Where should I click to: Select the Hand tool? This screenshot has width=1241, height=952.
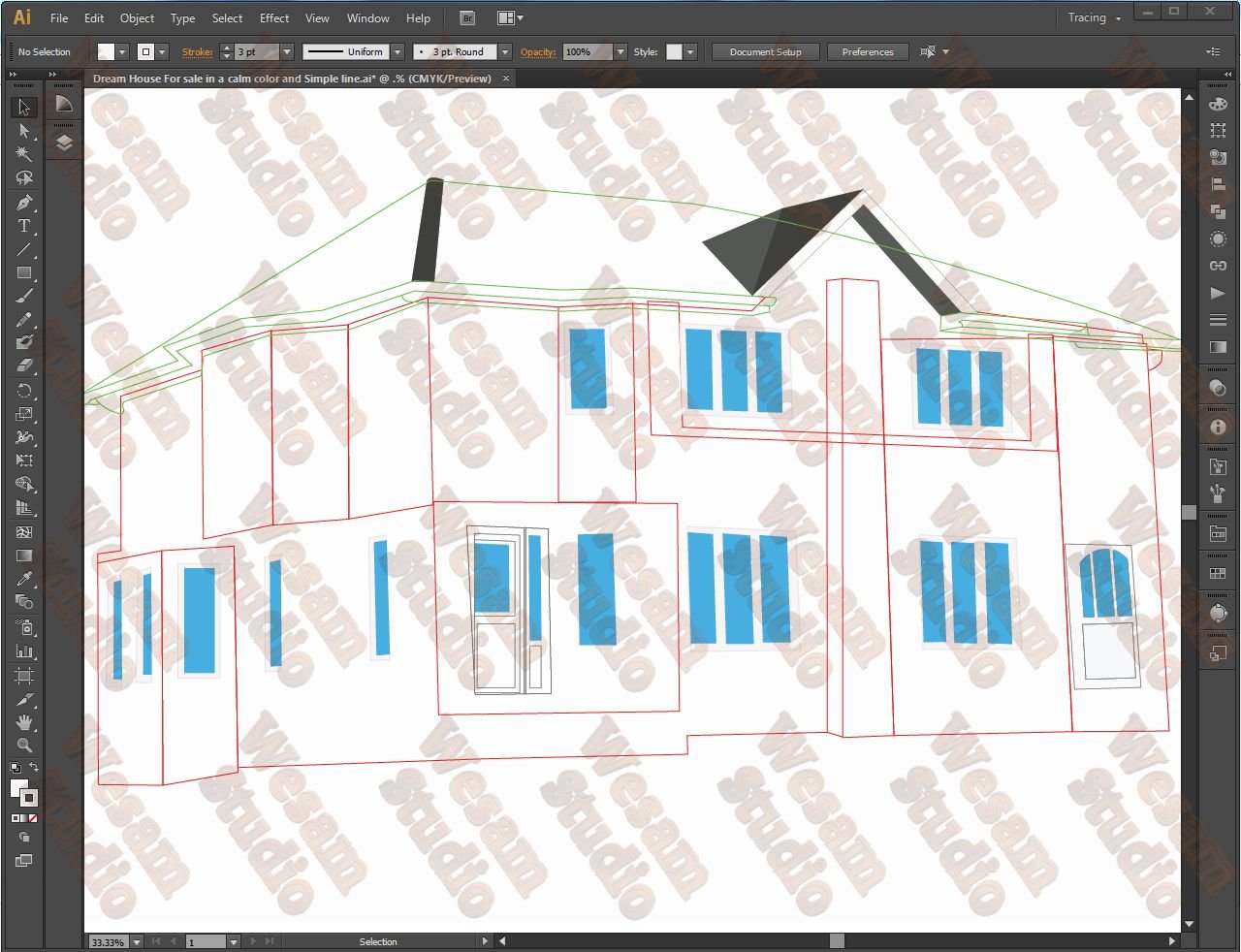[x=24, y=722]
